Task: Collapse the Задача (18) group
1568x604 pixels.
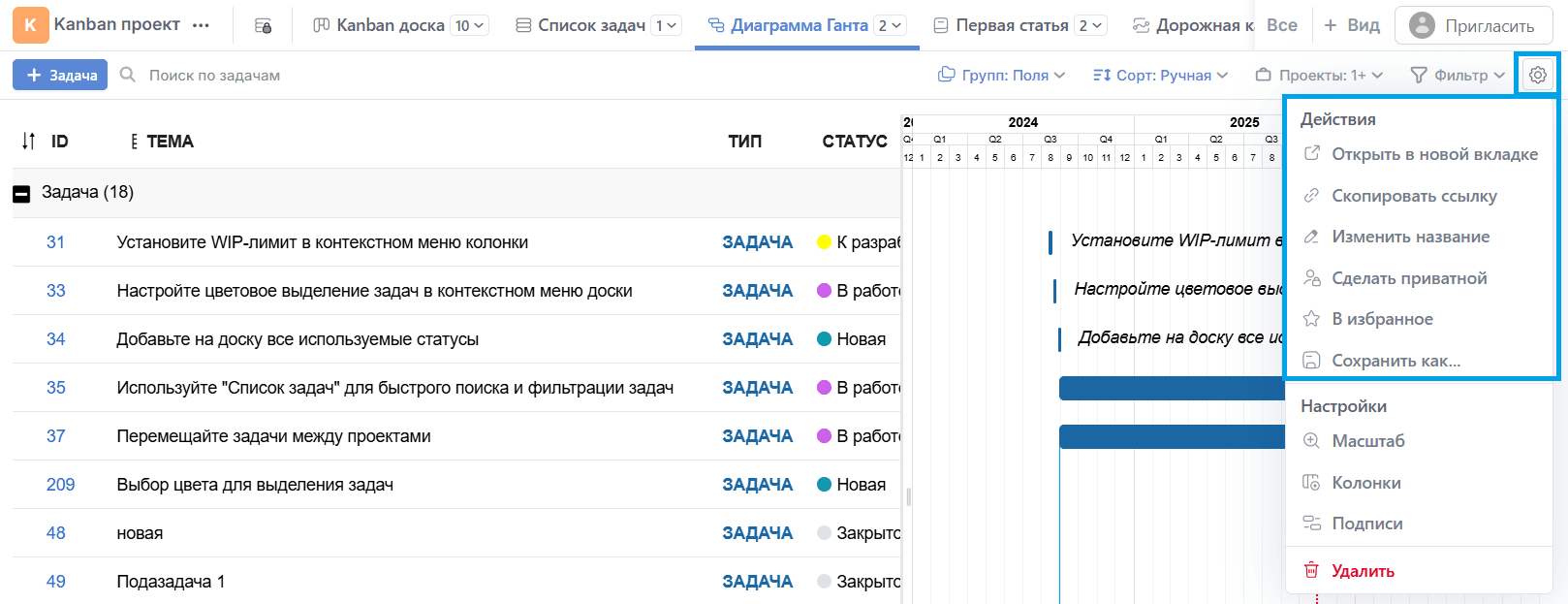Action: point(21,194)
